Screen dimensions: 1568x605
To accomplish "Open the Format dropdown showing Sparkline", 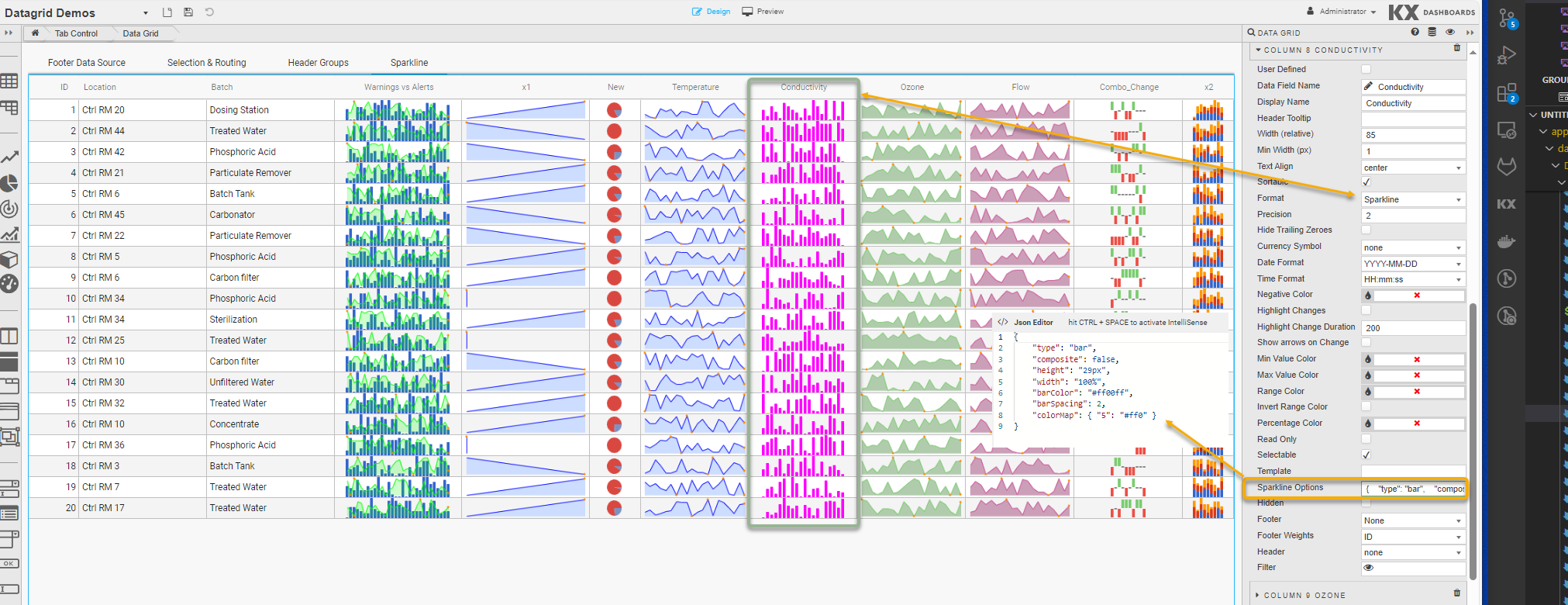I will (x=1413, y=199).
